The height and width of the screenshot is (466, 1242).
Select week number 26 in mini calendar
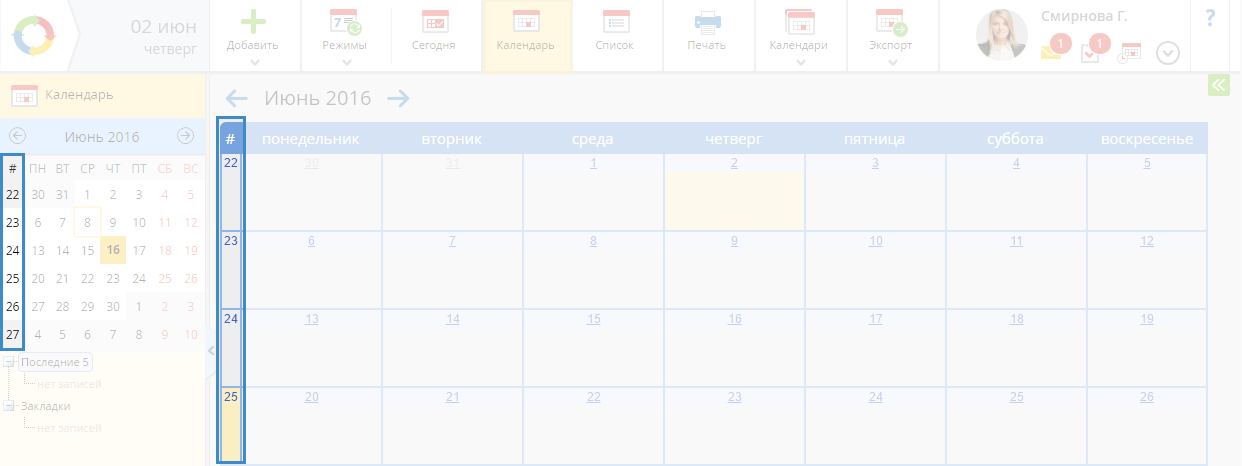pyautogui.click(x=12, y=307)
